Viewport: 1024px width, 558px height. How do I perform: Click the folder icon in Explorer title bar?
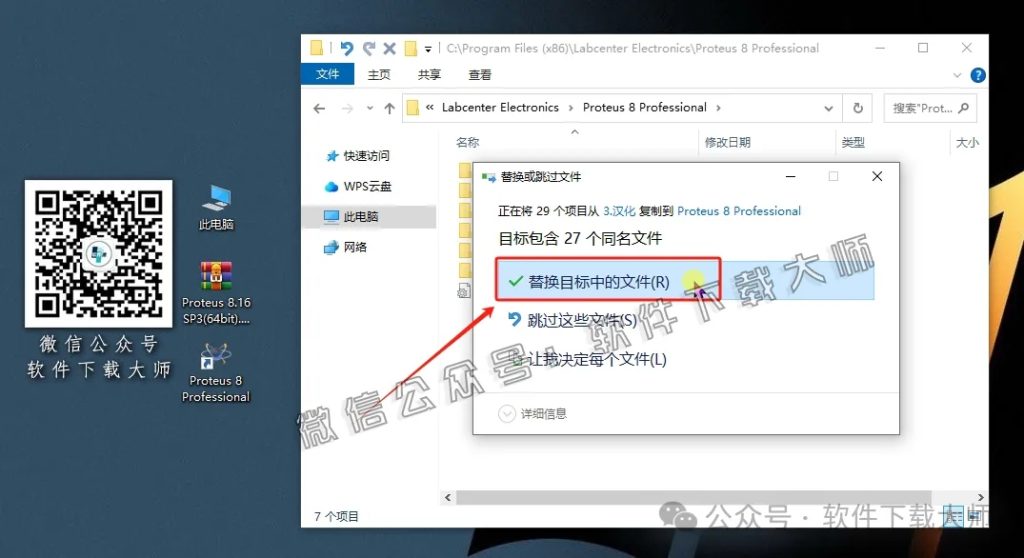pos(317,48)
